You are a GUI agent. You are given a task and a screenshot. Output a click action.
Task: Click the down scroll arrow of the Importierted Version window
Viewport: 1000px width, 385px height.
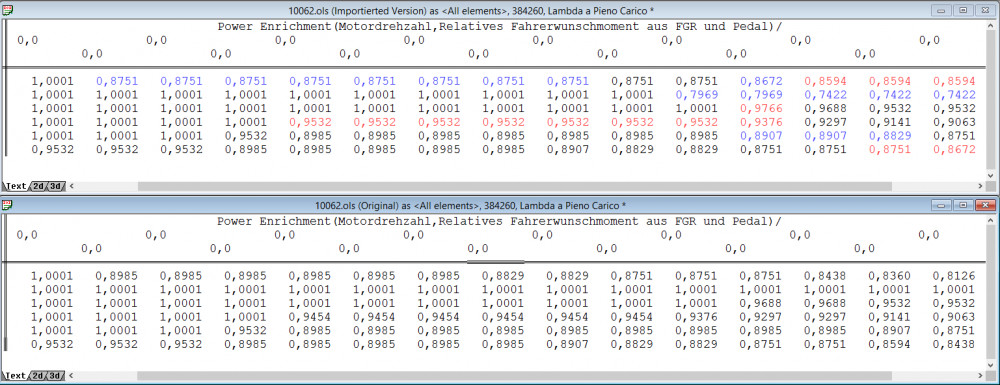991,175
